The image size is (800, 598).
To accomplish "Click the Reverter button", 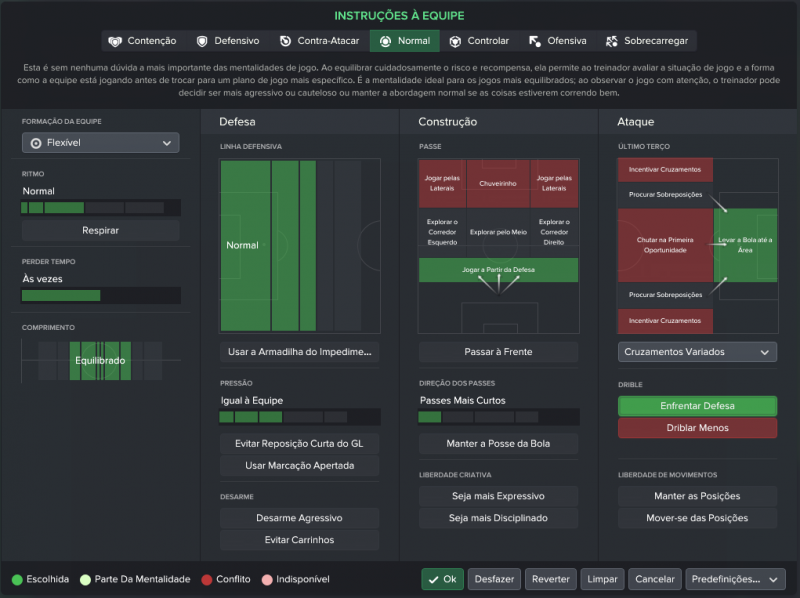I will coord(551,579).
